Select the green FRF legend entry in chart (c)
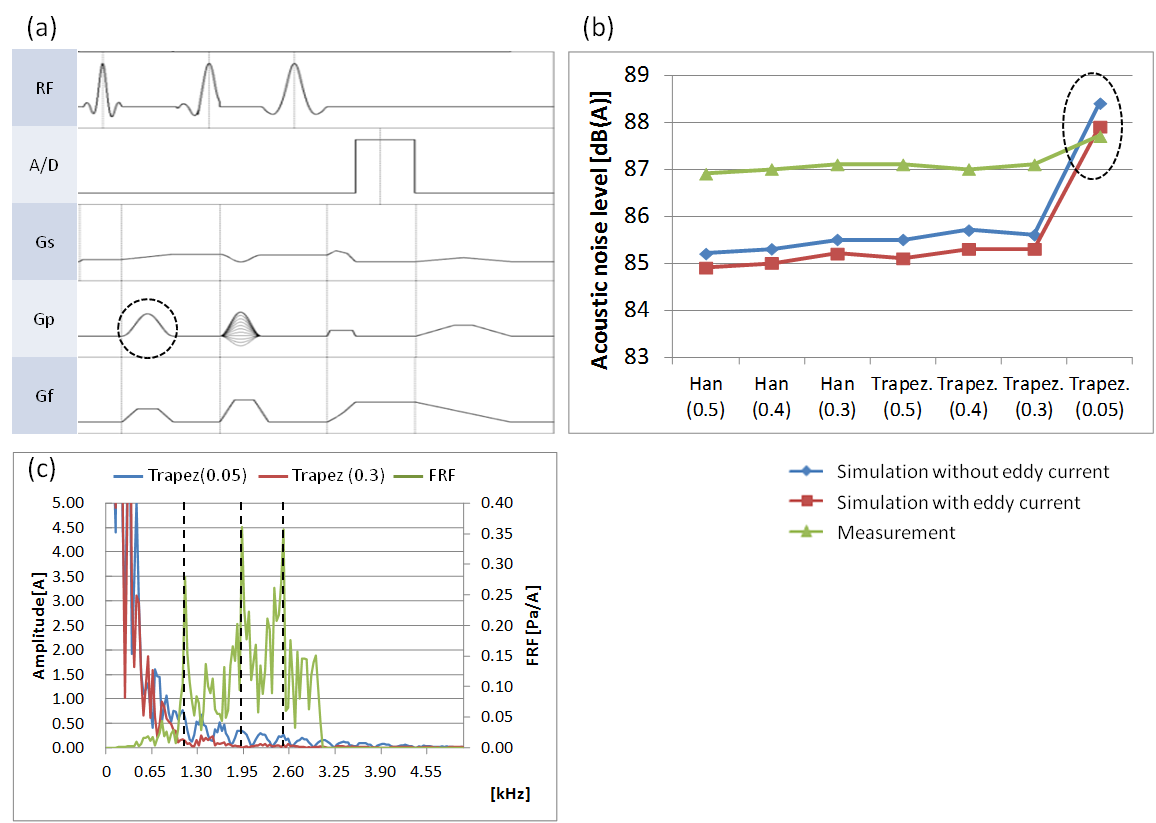This screenshot has height=823, width=1156. click(x=436, y=476)
